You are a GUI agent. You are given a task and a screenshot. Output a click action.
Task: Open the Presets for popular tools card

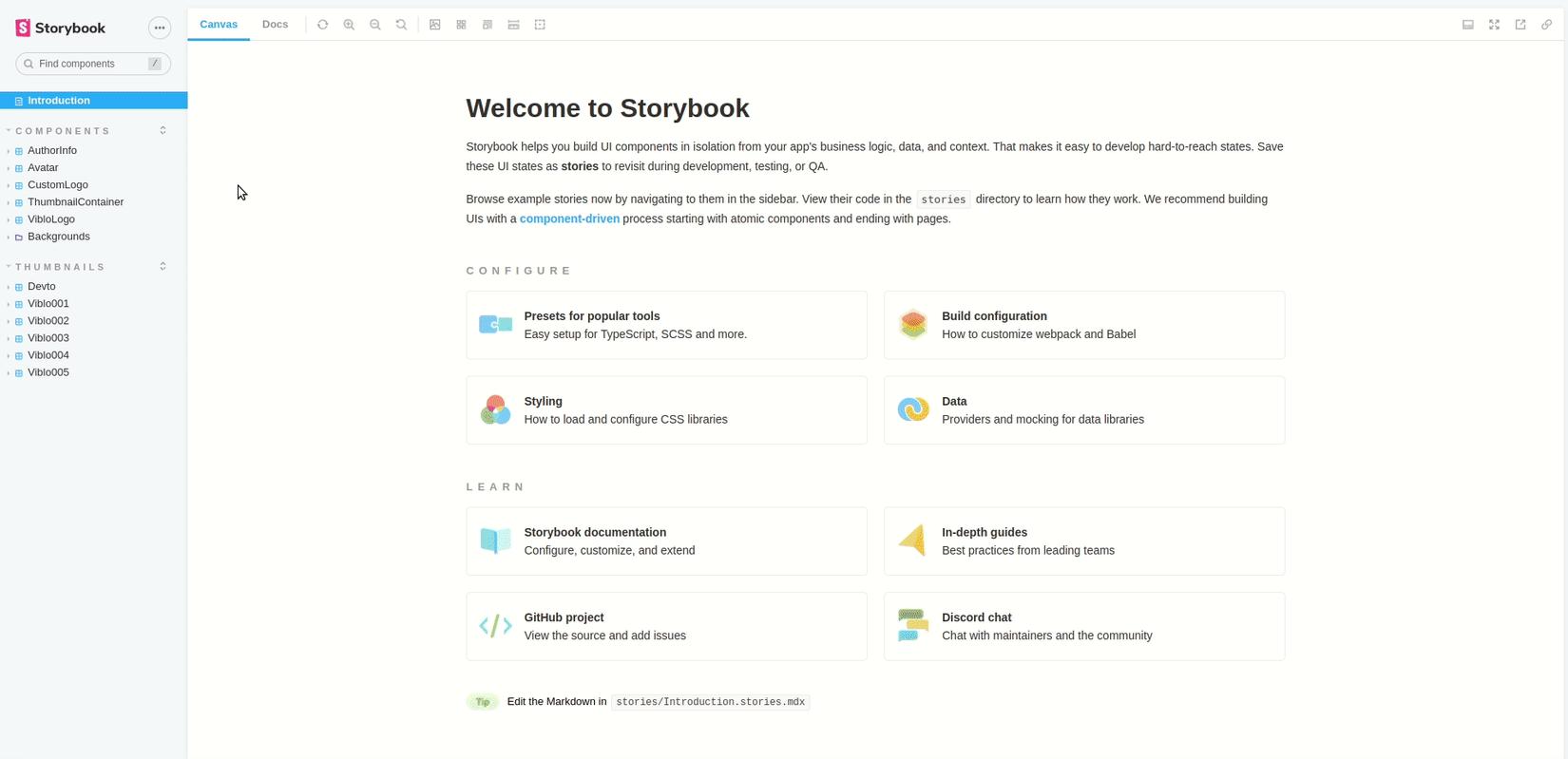pyautogui.click(x=666, y=325)
